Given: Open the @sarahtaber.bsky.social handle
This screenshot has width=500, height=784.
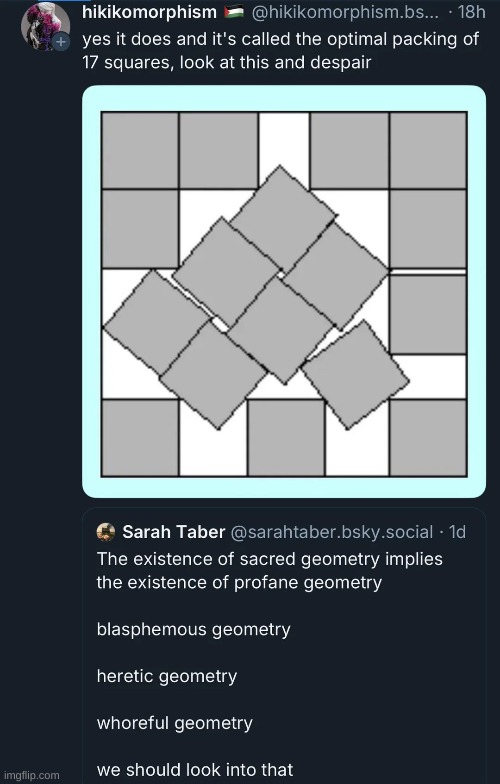Looking at the screenshot, I should click(332, 532).
